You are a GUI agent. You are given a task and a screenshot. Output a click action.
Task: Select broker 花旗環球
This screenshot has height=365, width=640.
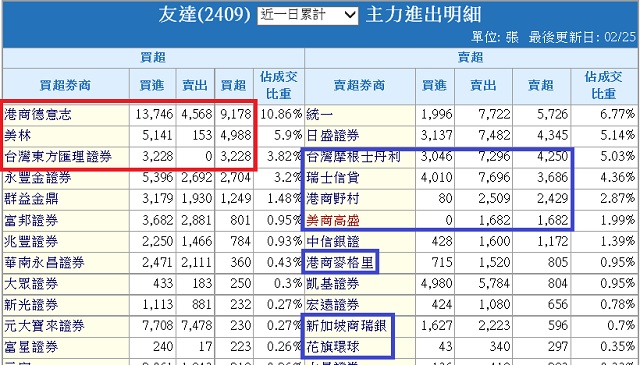click(333, 347)
